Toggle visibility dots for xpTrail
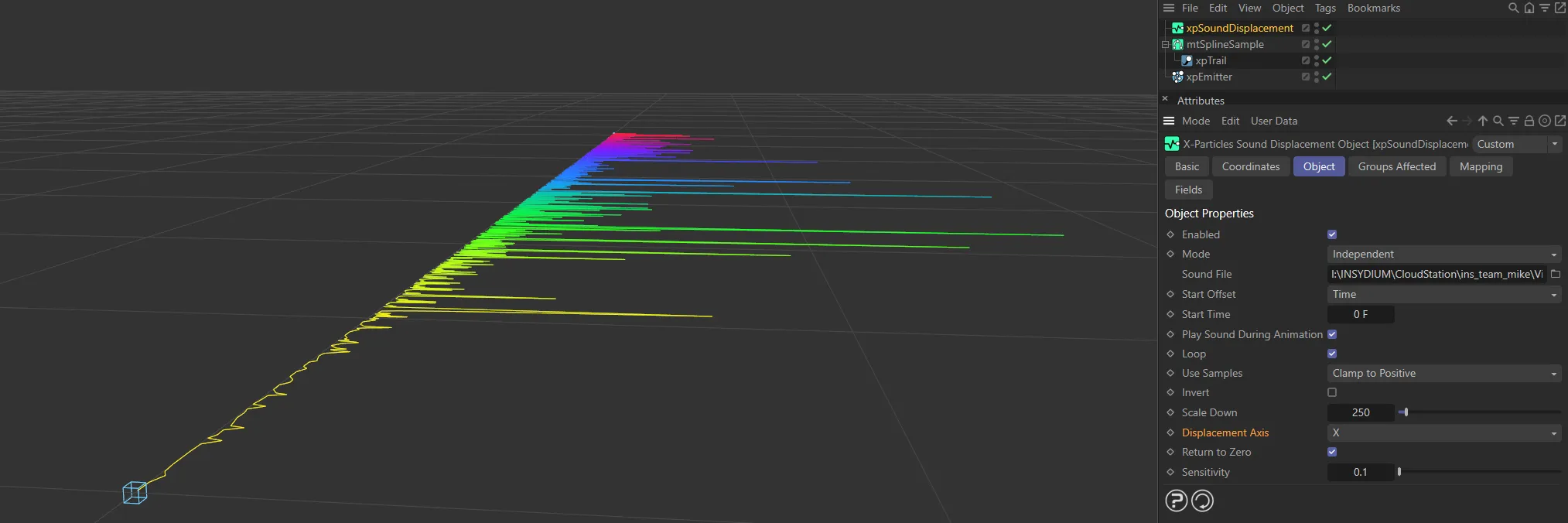Viewport: 1568px width, 523px height. (x=1317, y=60)
